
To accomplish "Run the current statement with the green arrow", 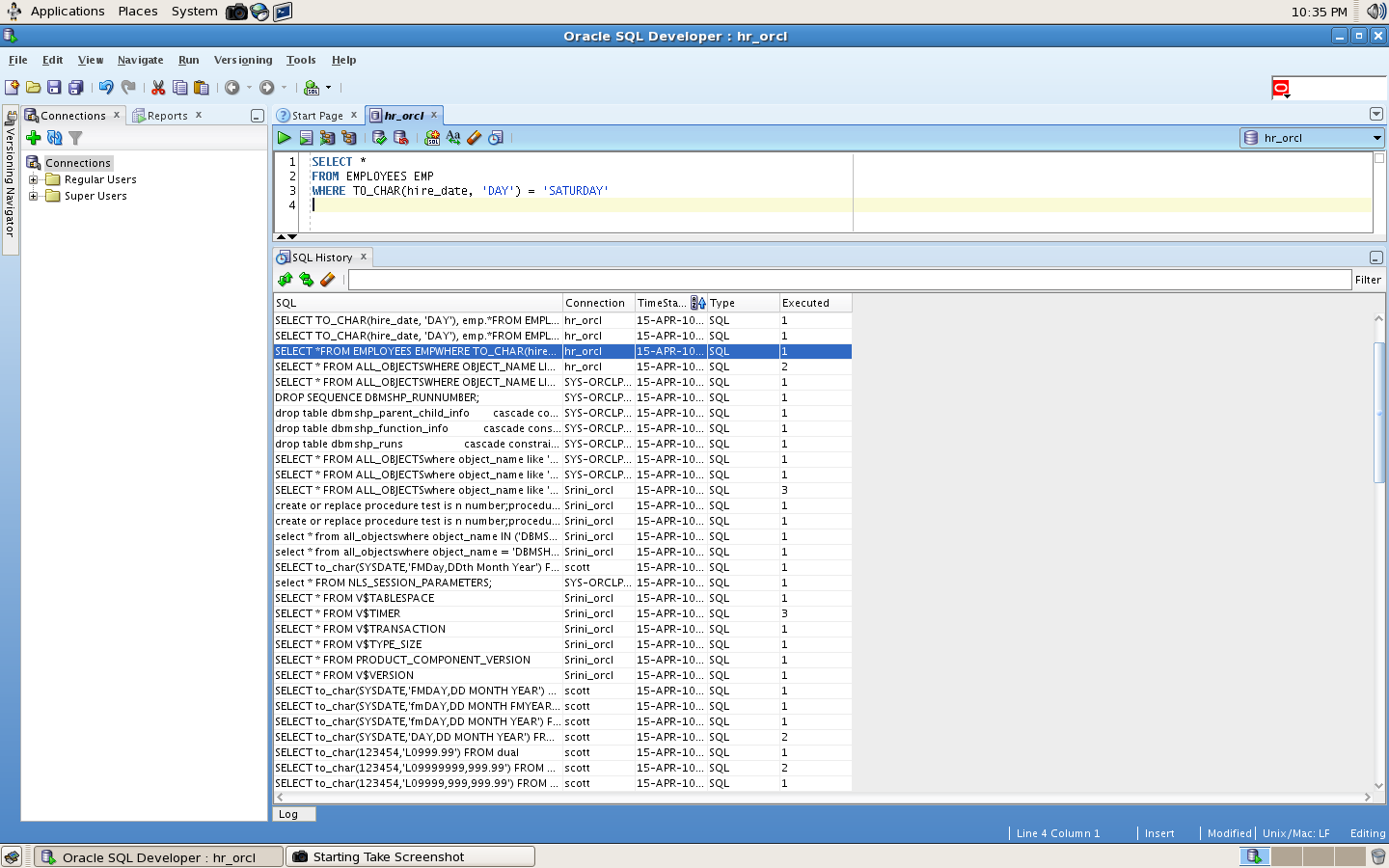I will pos(284,138).
